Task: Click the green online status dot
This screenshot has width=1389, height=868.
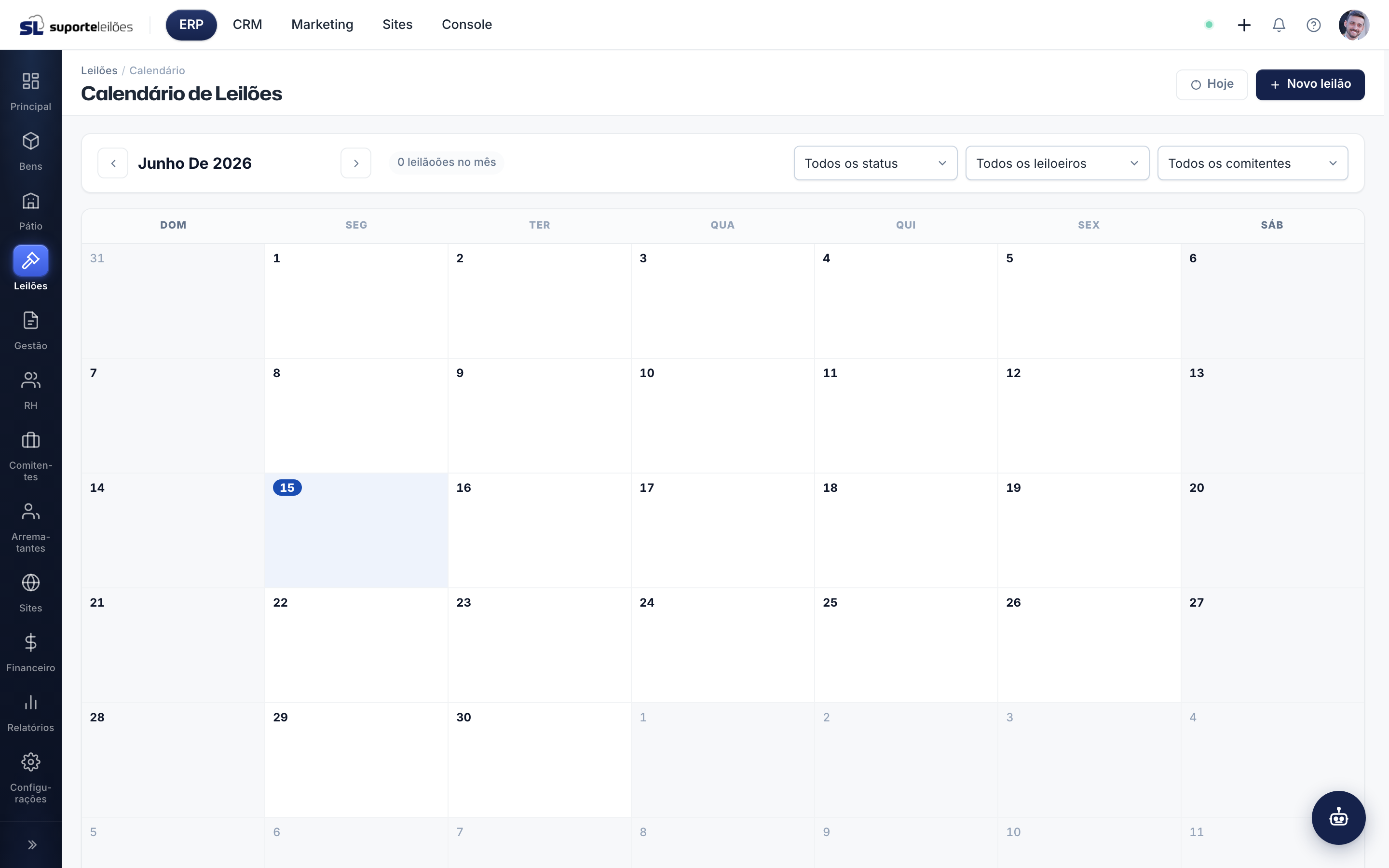Action: 1209,25
